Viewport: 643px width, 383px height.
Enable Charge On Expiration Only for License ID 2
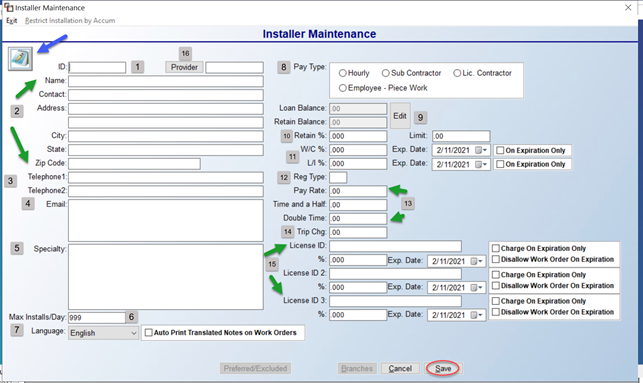[495, 274]
